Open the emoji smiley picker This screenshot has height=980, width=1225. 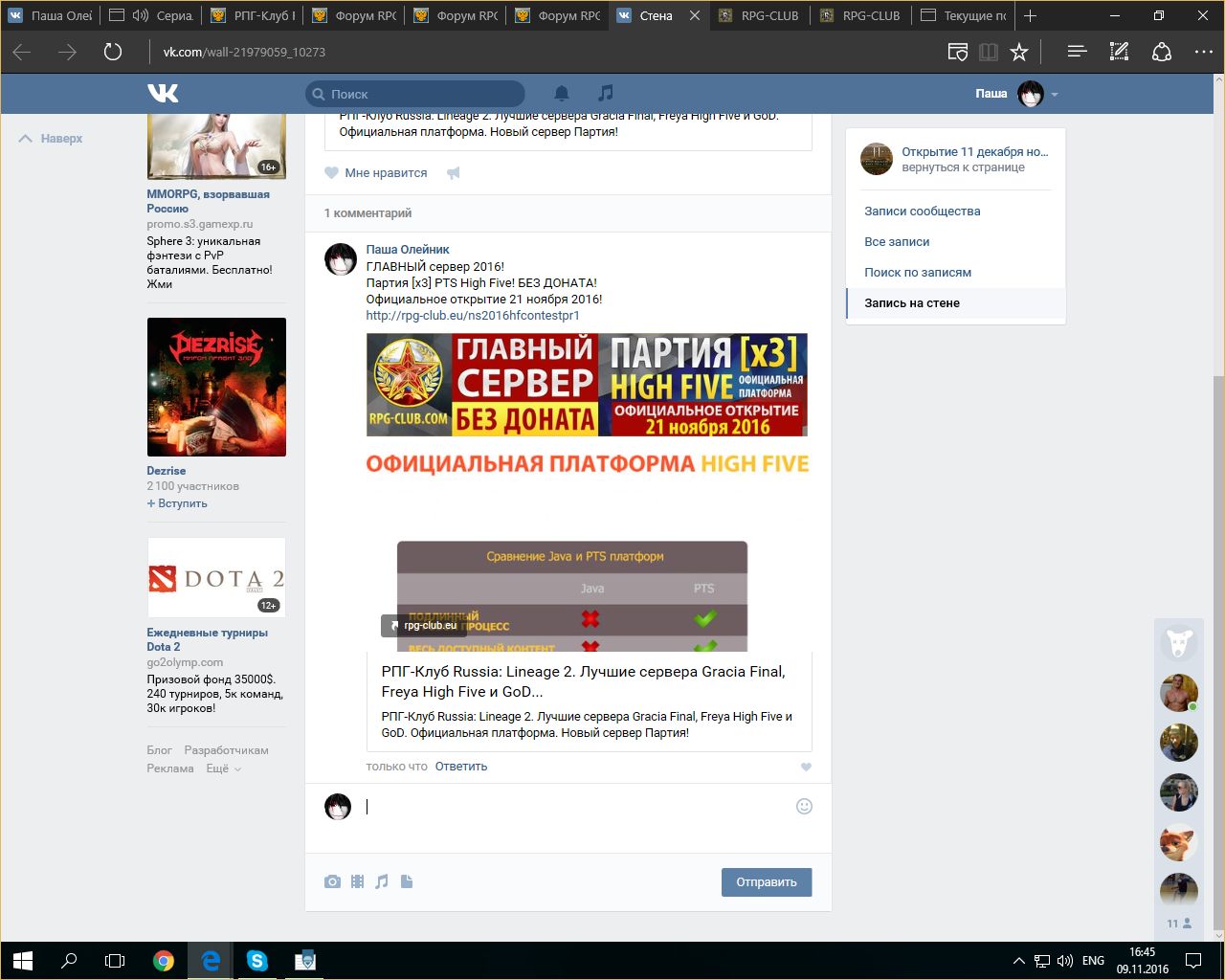click(x=804, y=806)
